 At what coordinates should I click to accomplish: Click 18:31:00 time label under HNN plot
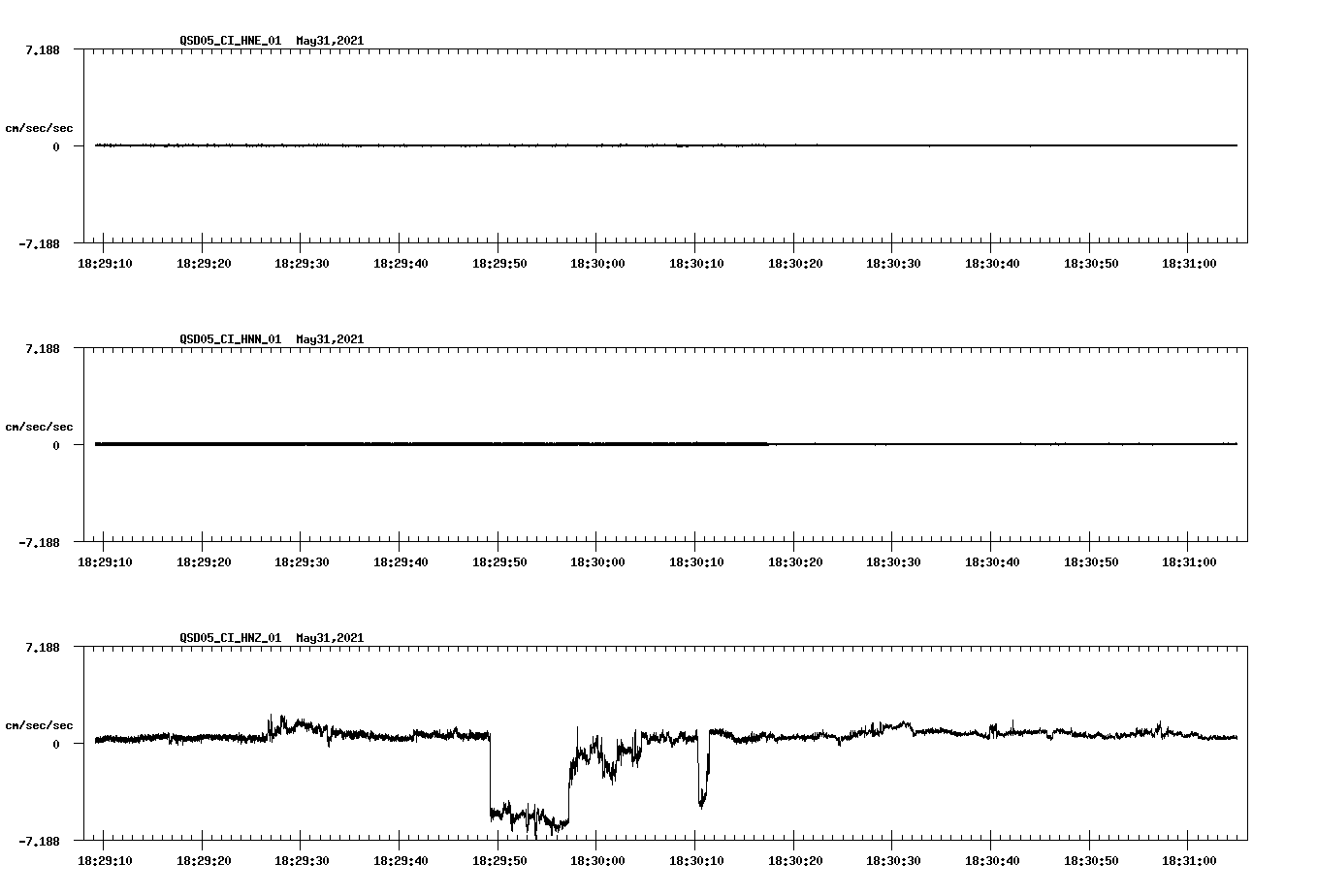(x=1188, y=562)
